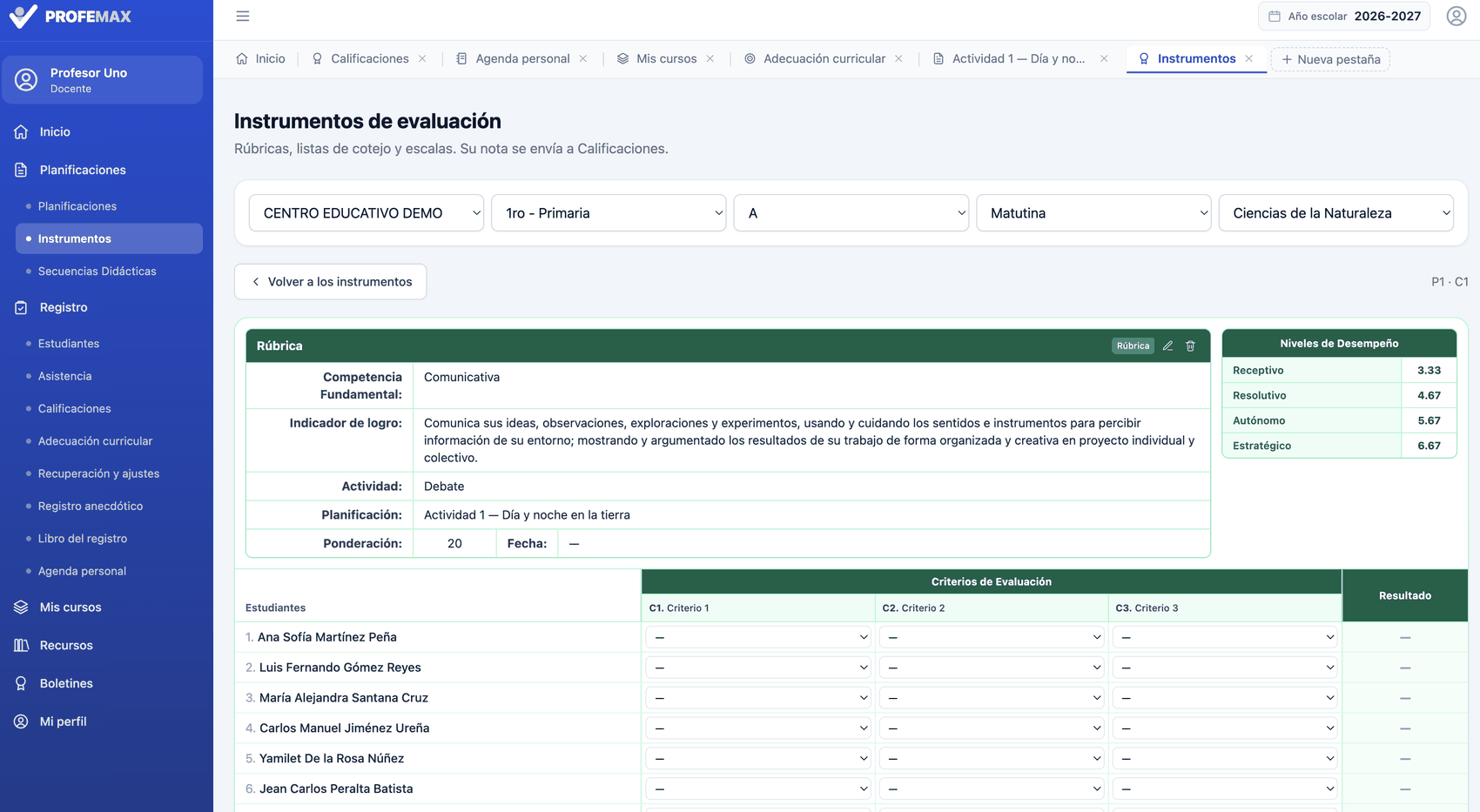Screen dimensions: 1480x812
Task: Click the Mis cursos layers icon in sidebar
Action: [21, 607]
